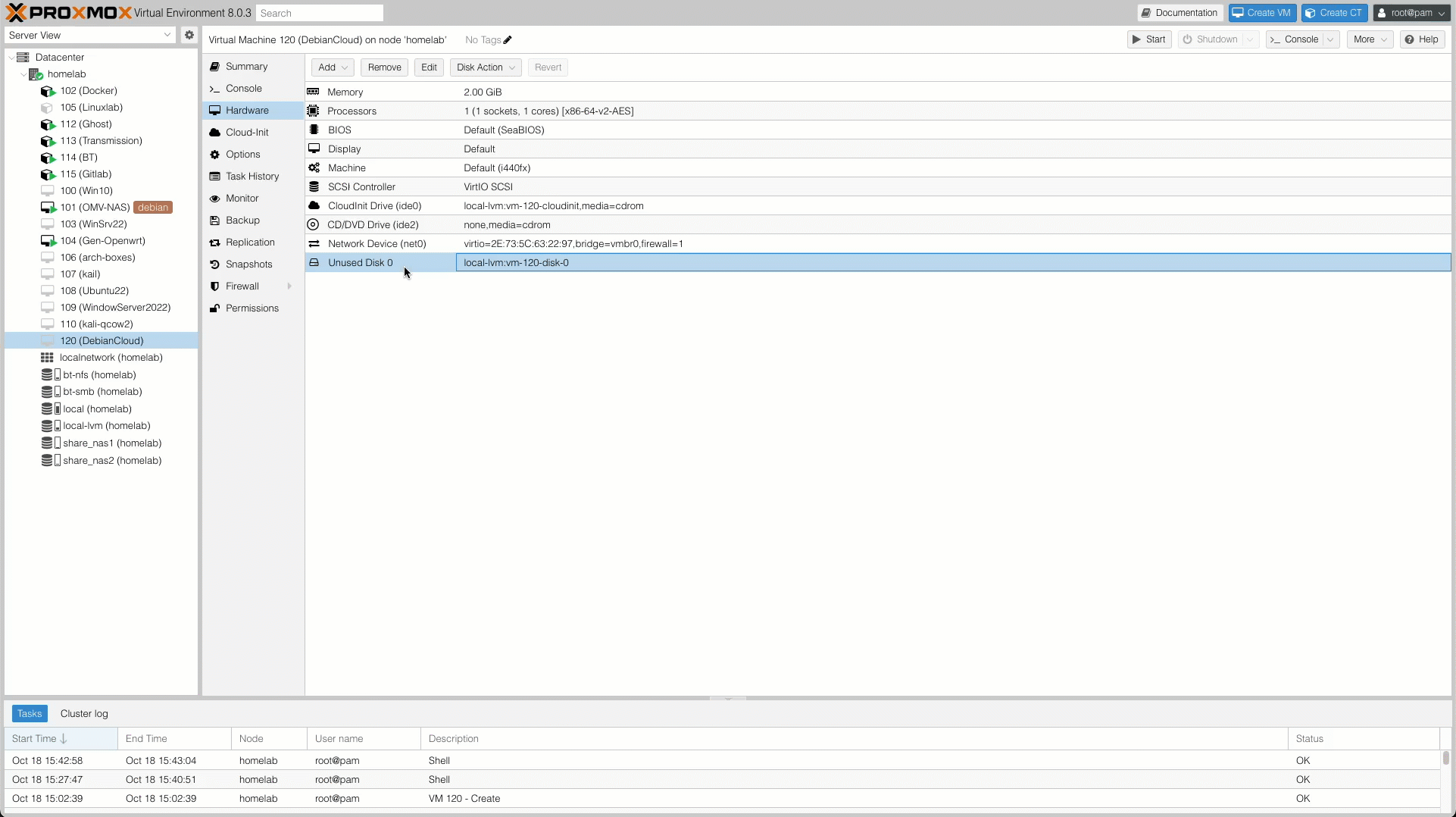Expand the Firewall submenu arrow
The image size is (1456, 817).
[289, 286]
